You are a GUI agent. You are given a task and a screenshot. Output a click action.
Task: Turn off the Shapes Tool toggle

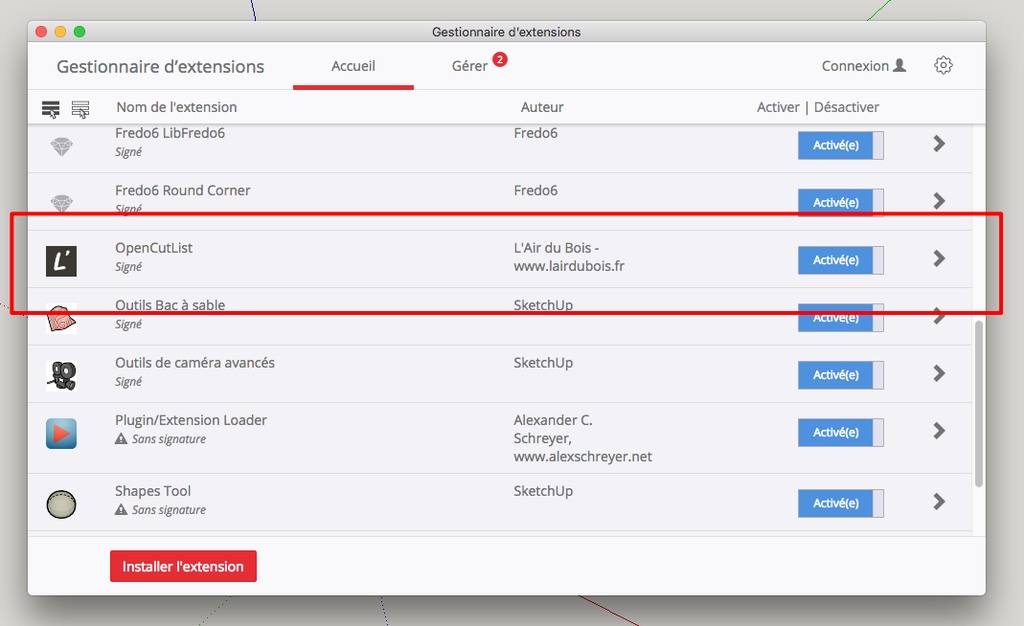[840, 503]
